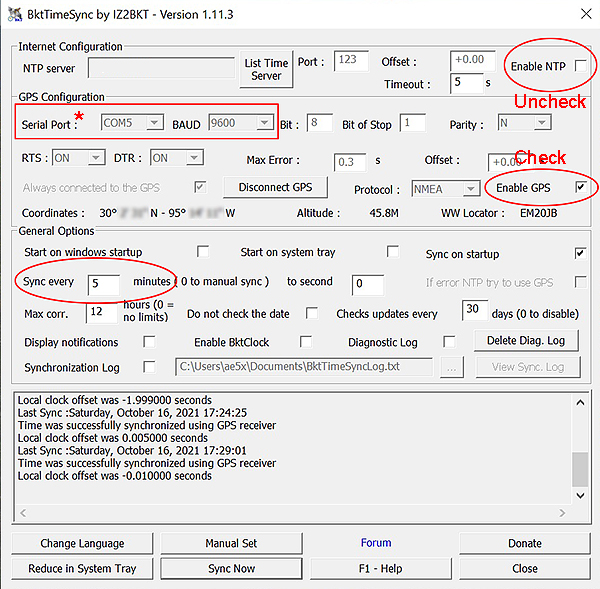
Task: Click the log horizontal scroll right arrow
Action: tap(562, 512)
